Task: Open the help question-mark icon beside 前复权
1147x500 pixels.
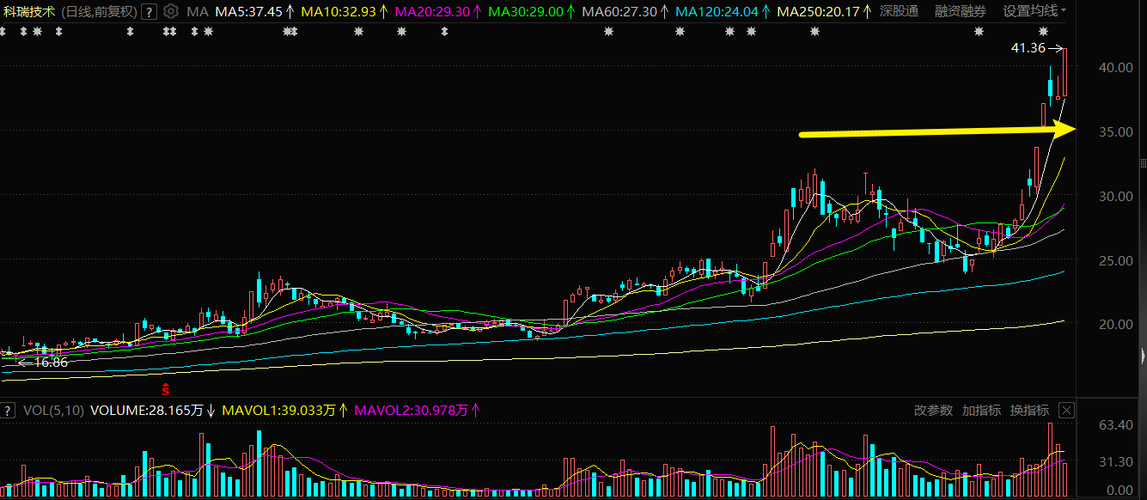Action: [149, 12]
